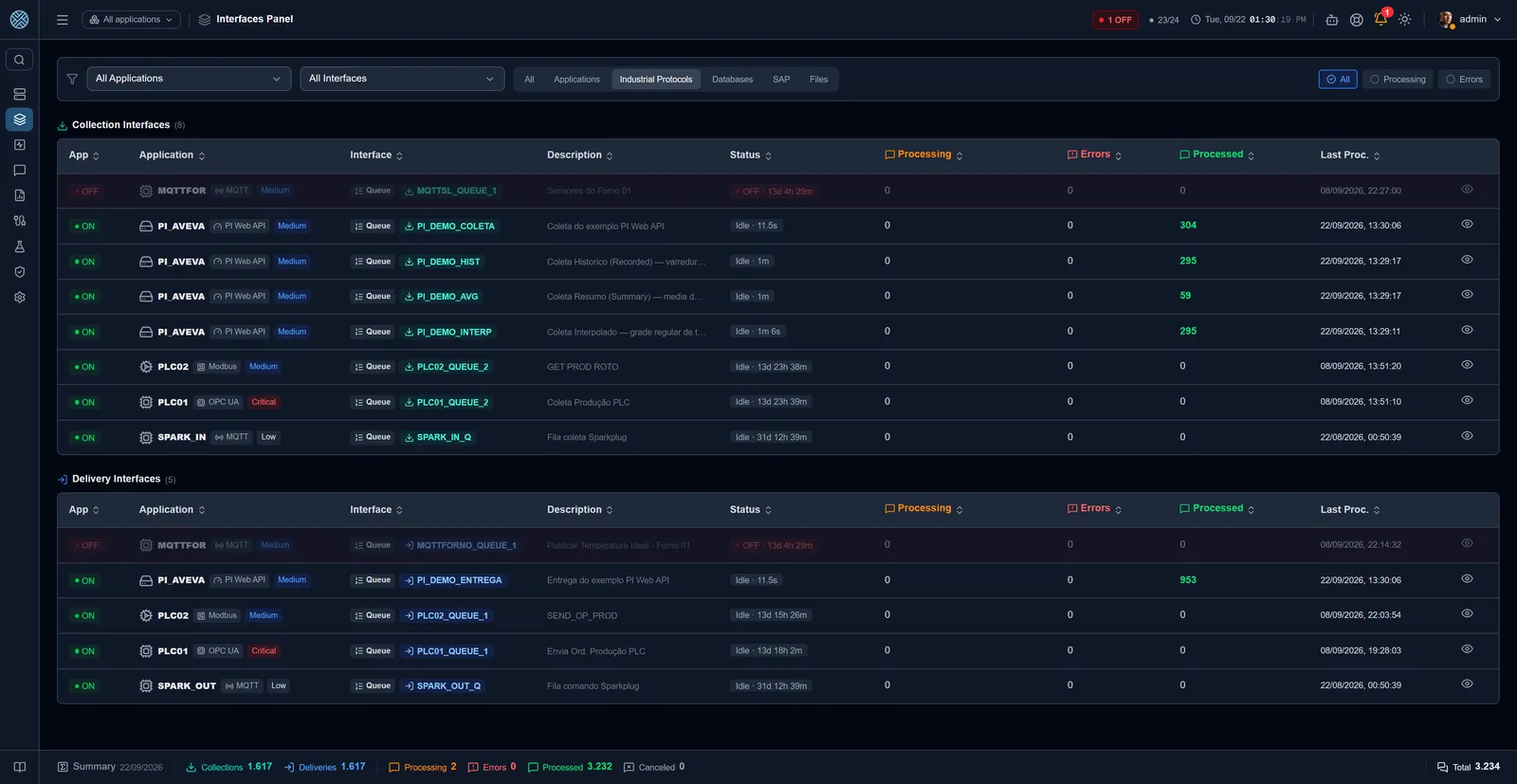Expand the All Interfaces filter combo box

pos(402,79)
